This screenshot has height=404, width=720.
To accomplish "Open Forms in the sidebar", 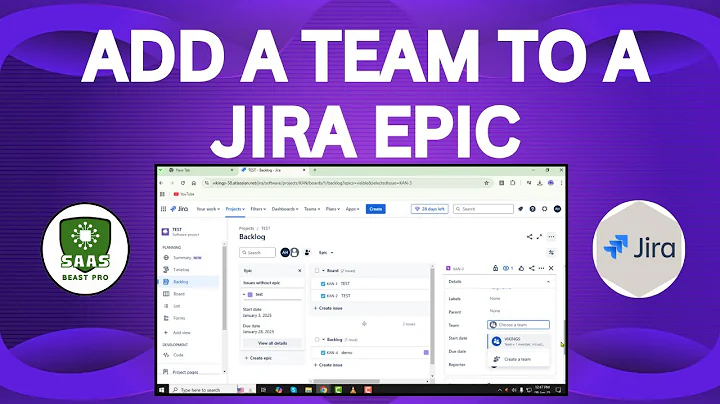I will coord(179,318).
